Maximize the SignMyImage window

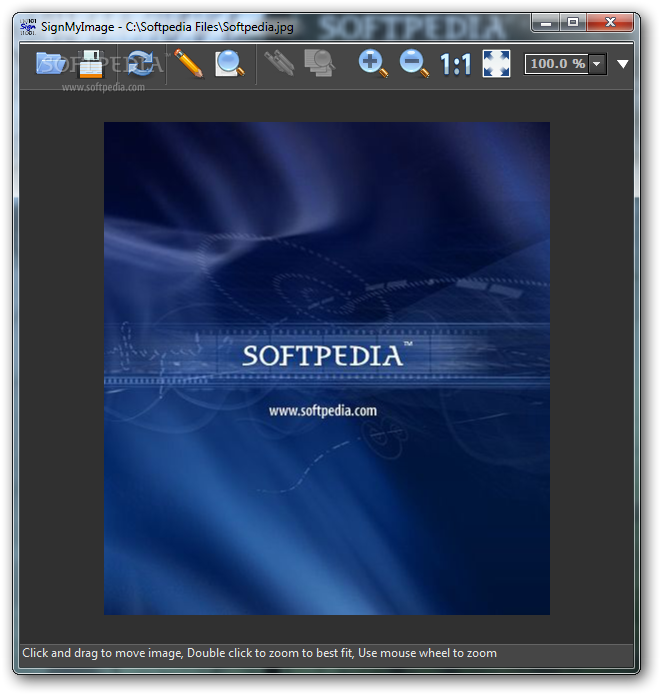coord(573,23)
